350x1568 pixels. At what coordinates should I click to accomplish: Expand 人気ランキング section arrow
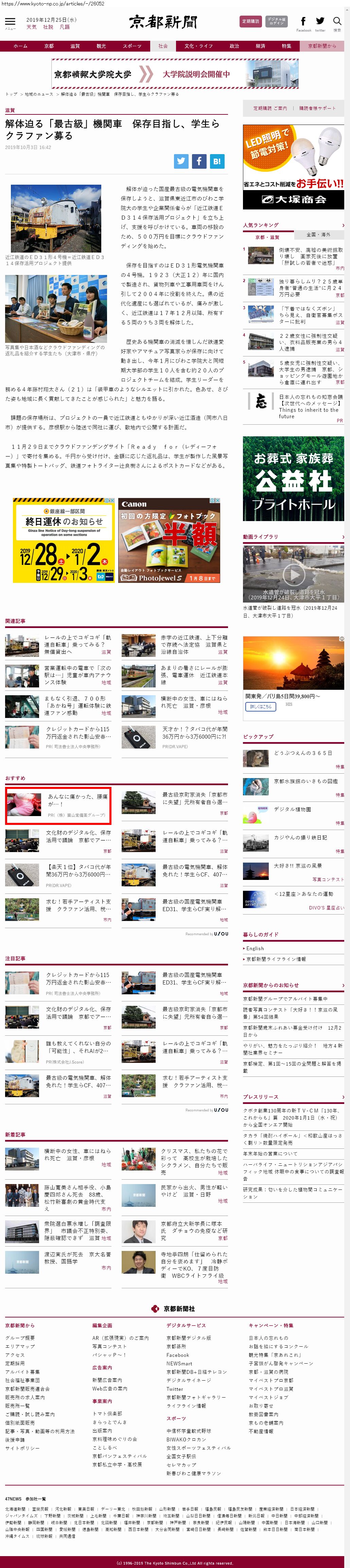point(342,225)
